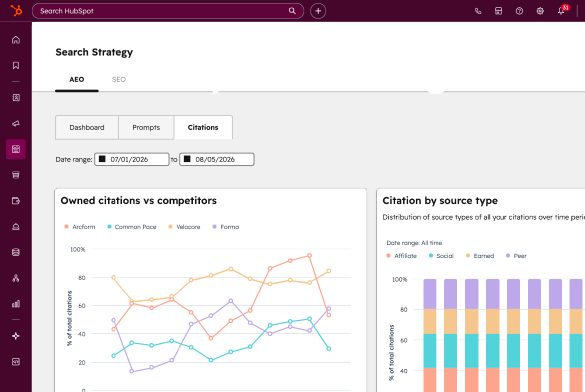
Task: Open the marketplace icon in top bar
Action: (x=498, y=11)
